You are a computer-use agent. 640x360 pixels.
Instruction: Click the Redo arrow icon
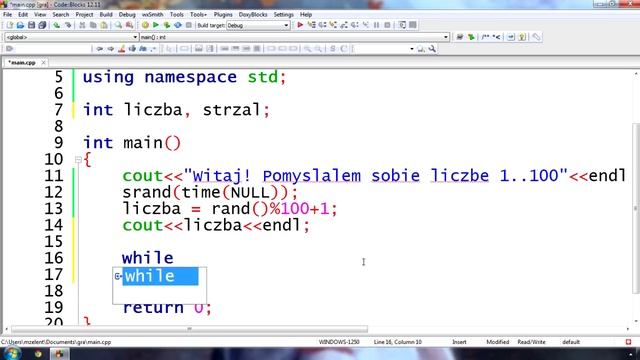pyautogui.click(x=68, y=25)
